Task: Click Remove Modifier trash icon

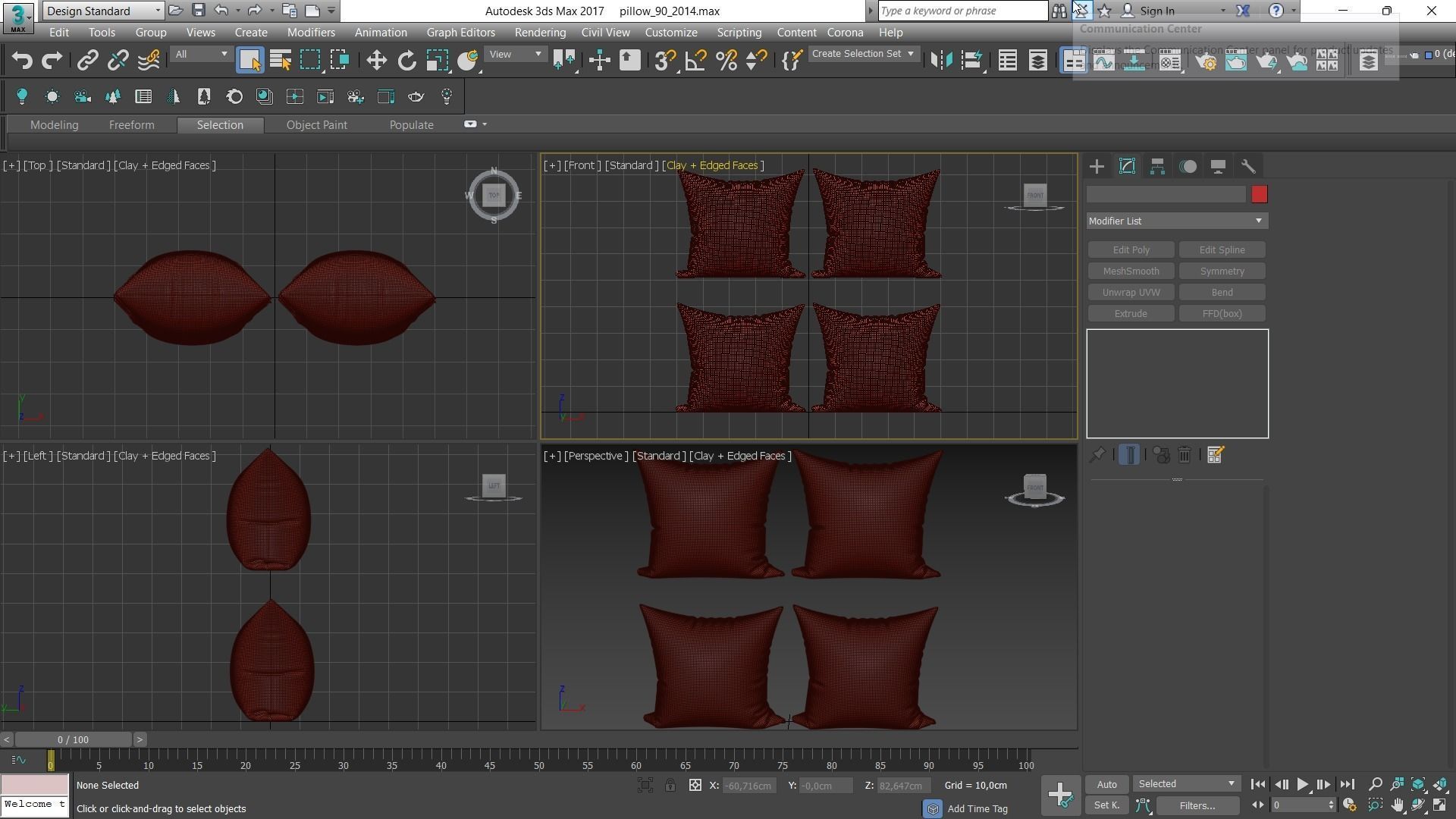Action: tap(1185, 455)
